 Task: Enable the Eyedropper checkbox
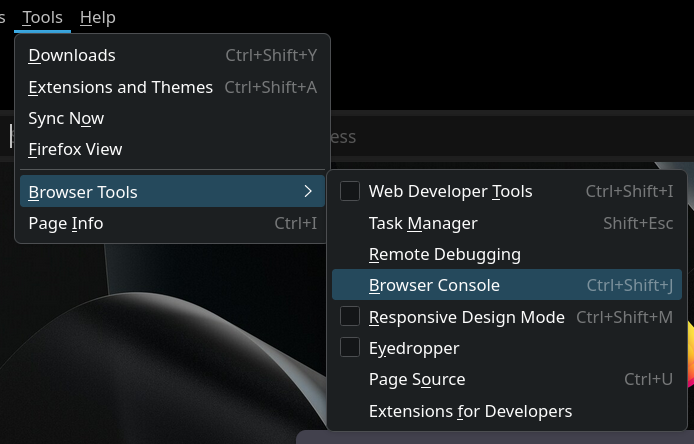tap(350, 348)
